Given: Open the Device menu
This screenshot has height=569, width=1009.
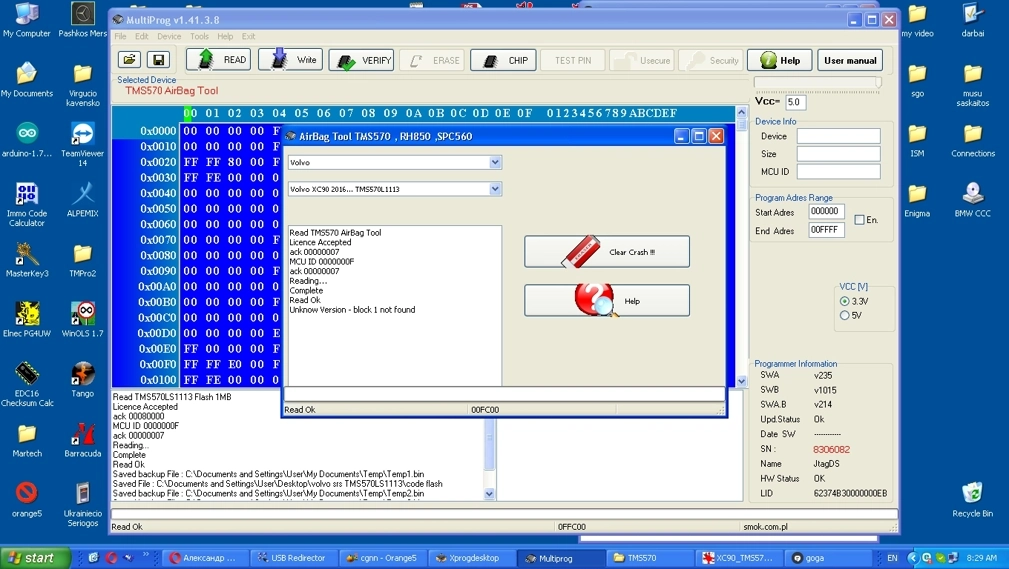Looking at the screenshot, I should click(169, 36).
